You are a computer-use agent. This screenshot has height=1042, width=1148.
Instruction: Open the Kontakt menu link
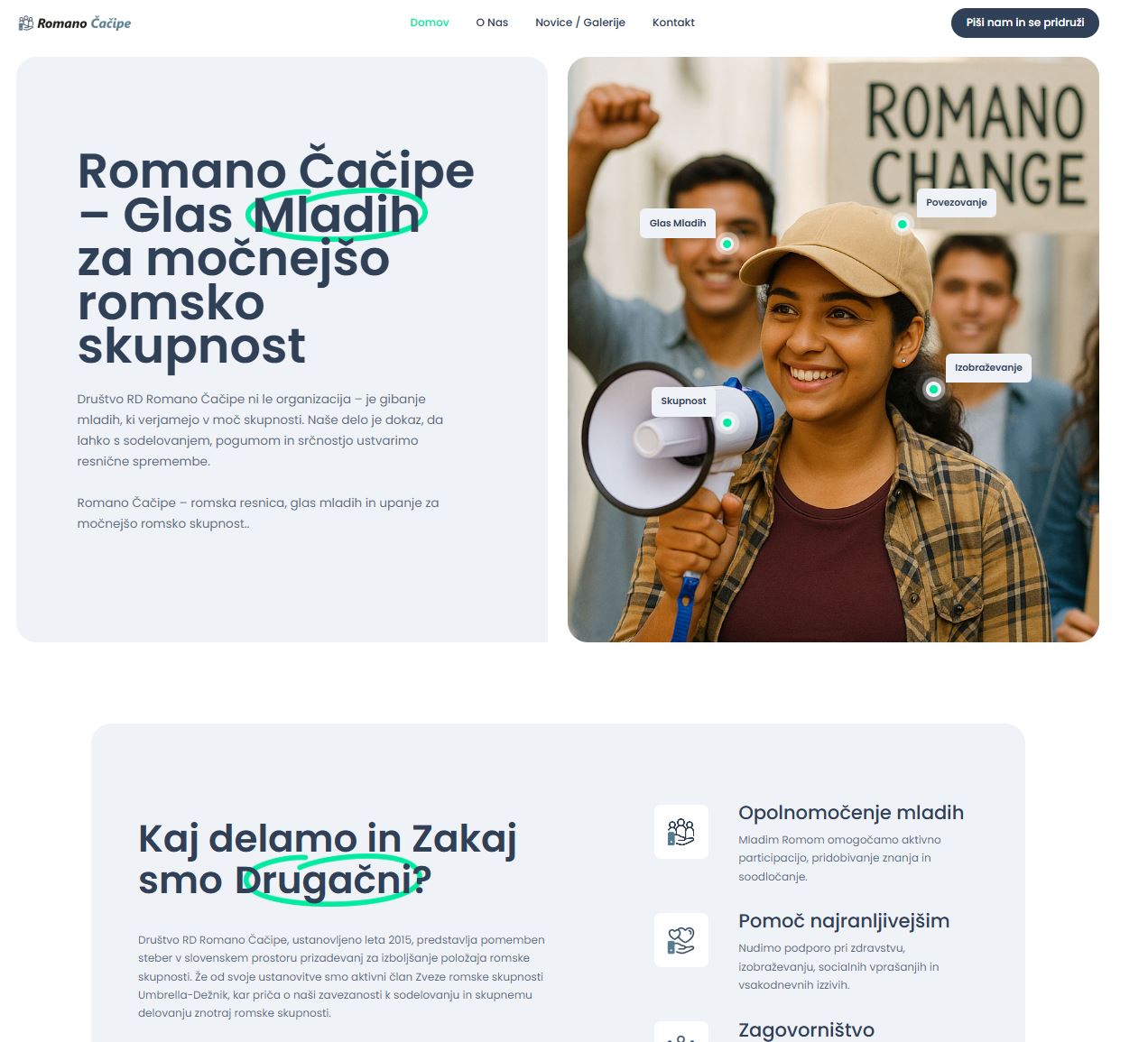click(673, 23)
